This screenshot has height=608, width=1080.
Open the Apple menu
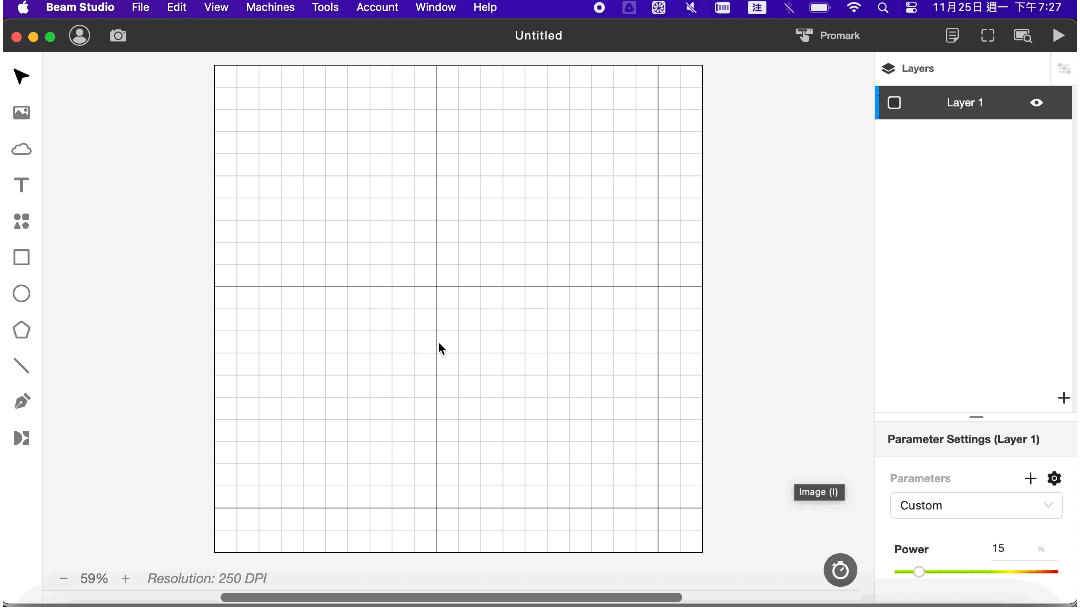pos(23,8)
